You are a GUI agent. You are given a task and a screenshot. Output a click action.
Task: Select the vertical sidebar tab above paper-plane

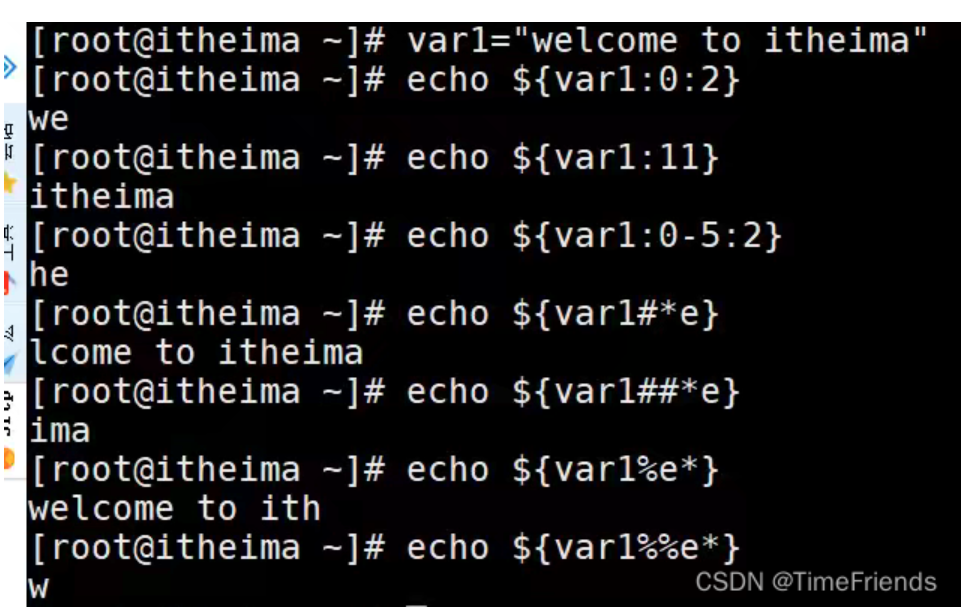(9, 332)
